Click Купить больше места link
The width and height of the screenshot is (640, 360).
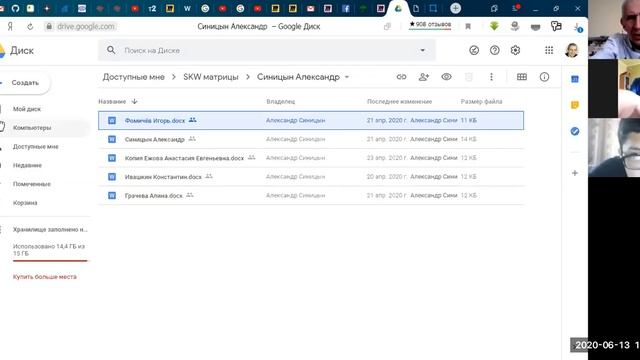pyautogui.click(x=44, y=277)
